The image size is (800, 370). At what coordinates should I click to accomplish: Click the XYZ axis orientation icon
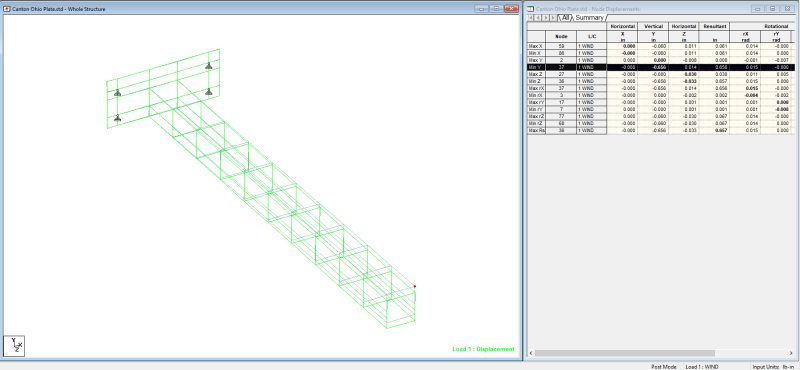tap(14, 346)
